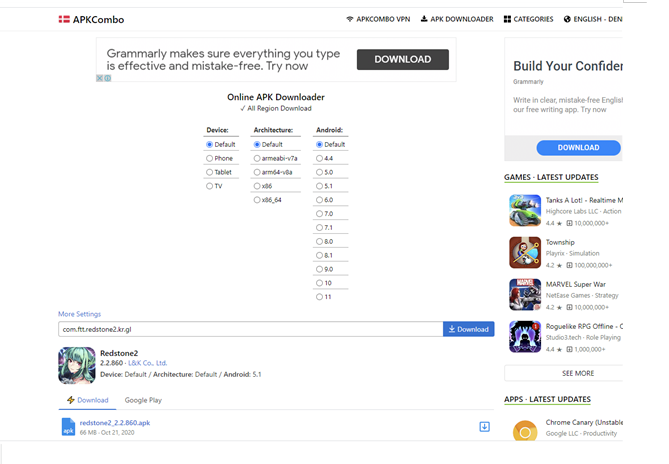
Task: Click Redstone2 app title
Action: [x=119, y=353]
